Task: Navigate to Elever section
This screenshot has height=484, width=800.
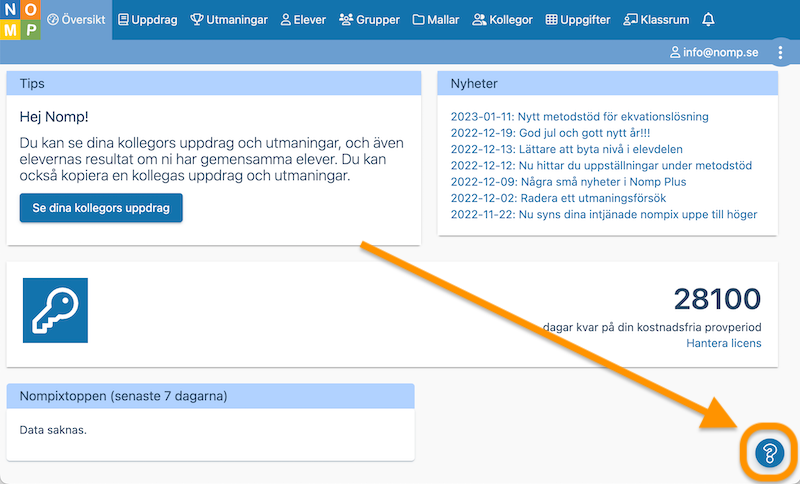Action: pyautogui.click(x=303, y=20)
